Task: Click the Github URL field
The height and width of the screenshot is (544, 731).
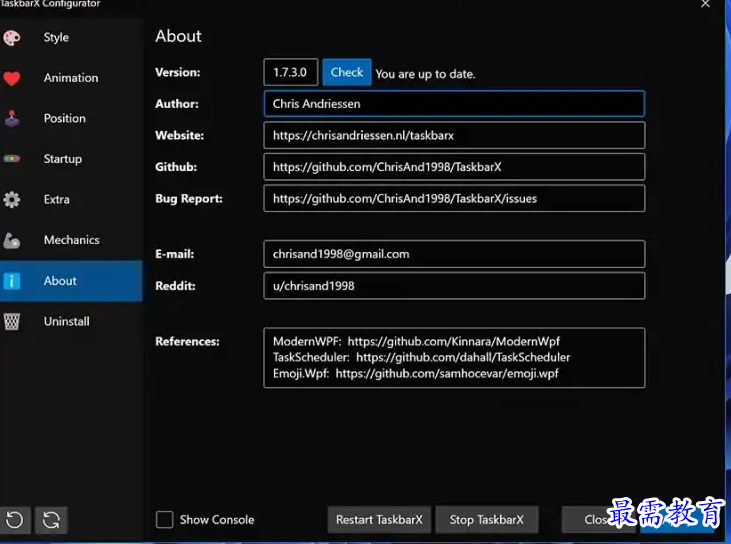Action: coord(454,167)
